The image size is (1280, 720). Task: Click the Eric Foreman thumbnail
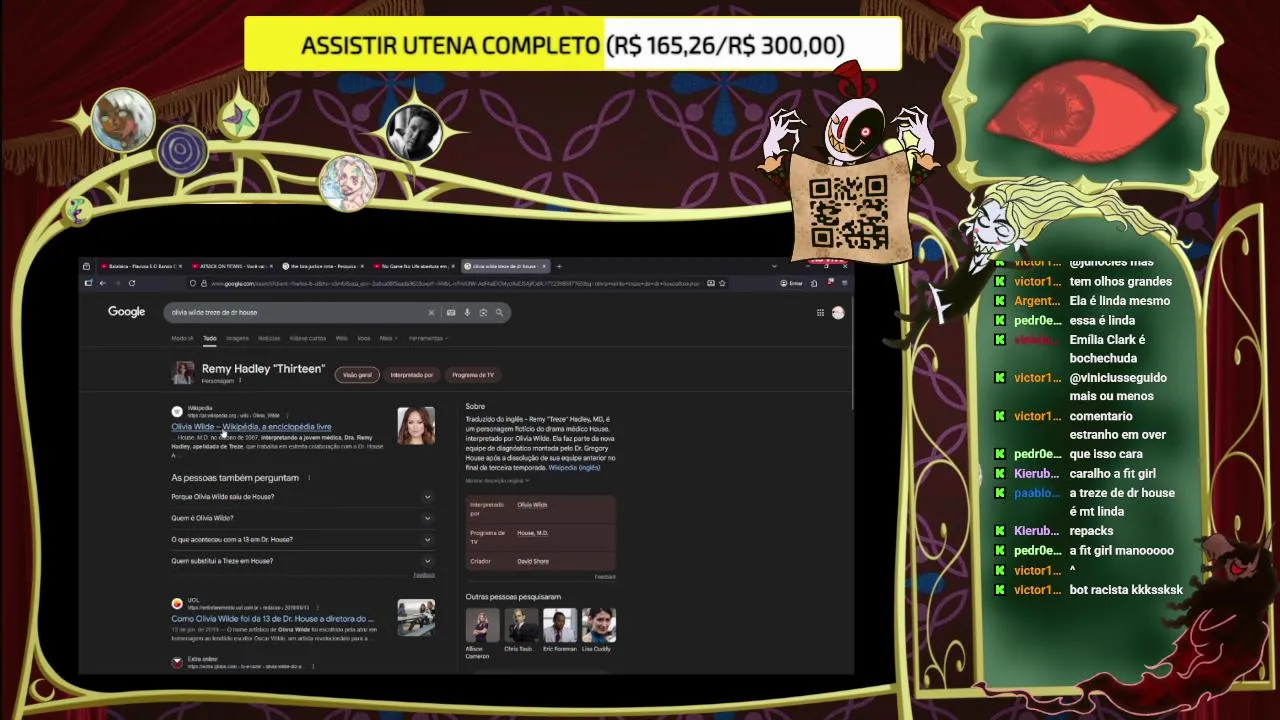point(560,625)
